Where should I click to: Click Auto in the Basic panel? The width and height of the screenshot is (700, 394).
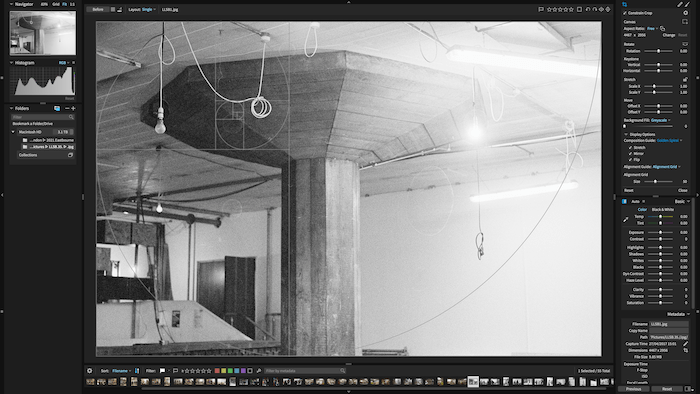coord(635,201)
